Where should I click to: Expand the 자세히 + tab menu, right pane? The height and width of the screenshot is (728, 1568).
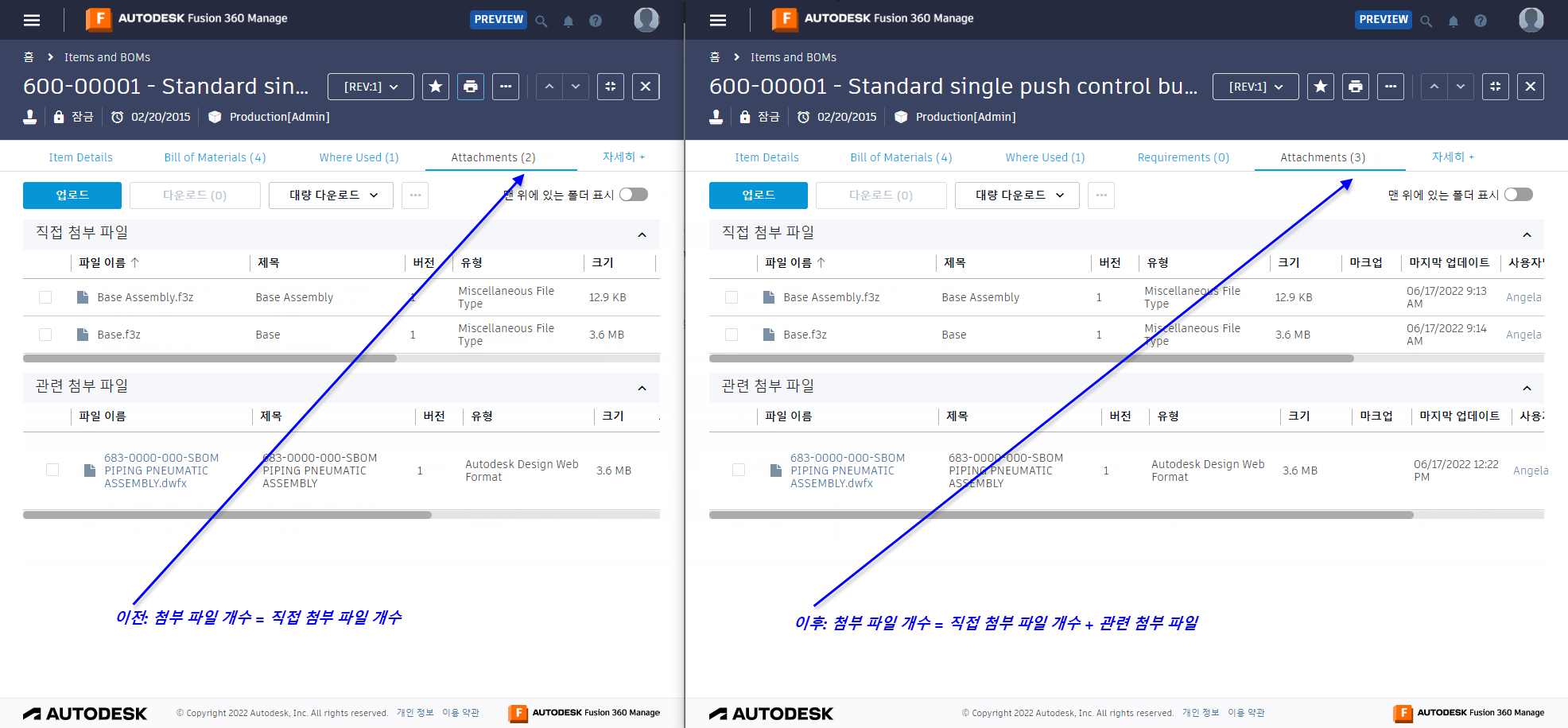pos(1453,157)
